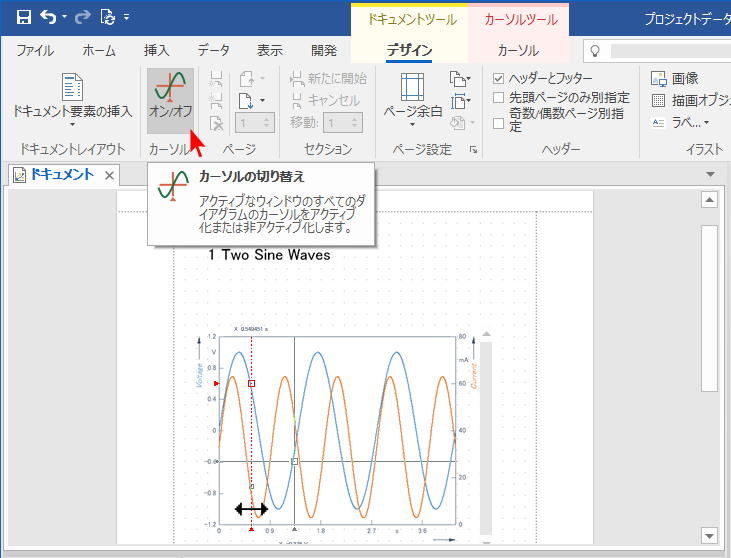Click the ドキュメント要素の挿入 document icon

(72, 87)
